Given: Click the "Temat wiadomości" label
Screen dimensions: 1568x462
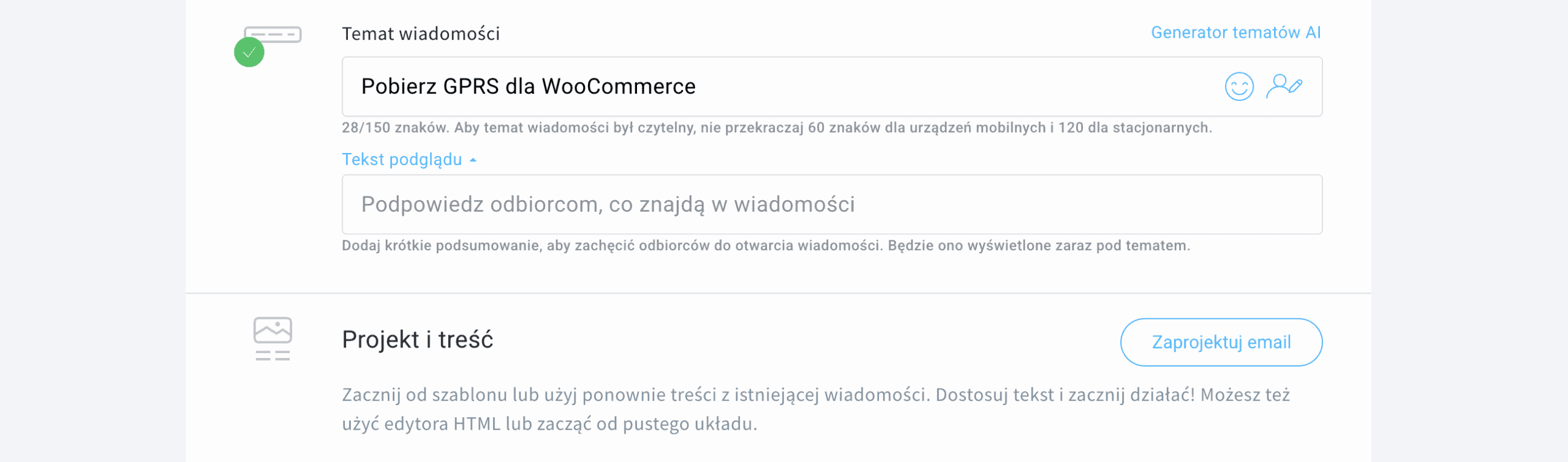Looking at the screenshot, I should pos(421,34).
